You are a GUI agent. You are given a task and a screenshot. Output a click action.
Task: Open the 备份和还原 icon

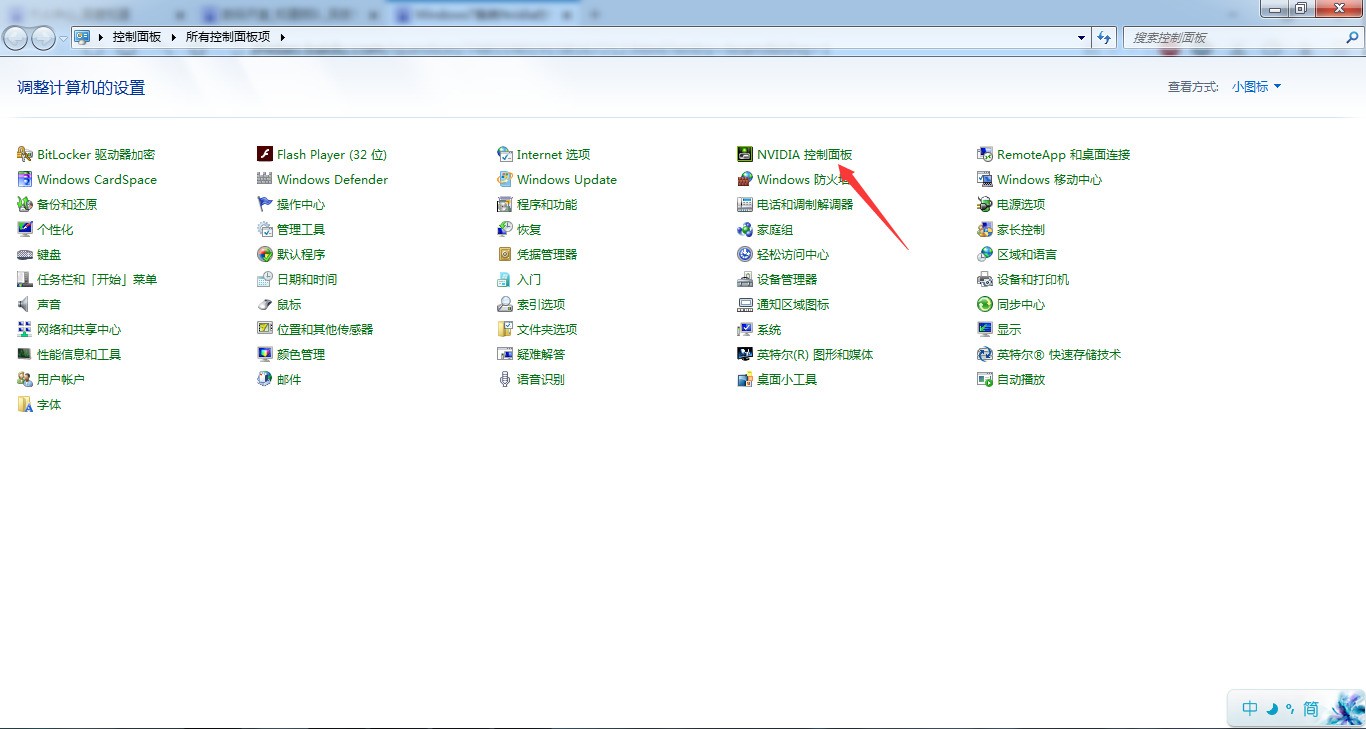[x=25, y=204]
